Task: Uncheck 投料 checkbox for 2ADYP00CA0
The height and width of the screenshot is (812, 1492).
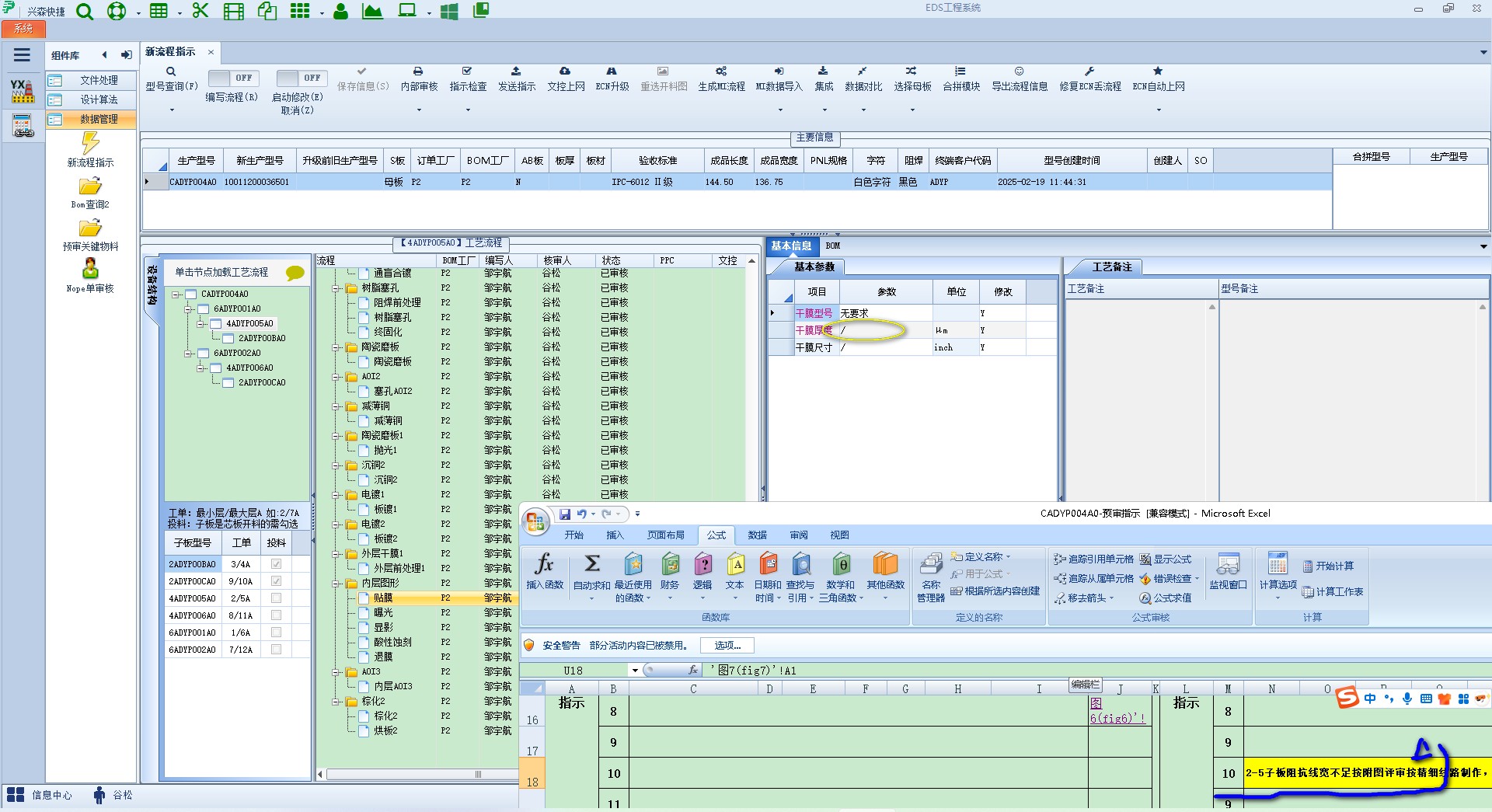Action: 276,581
